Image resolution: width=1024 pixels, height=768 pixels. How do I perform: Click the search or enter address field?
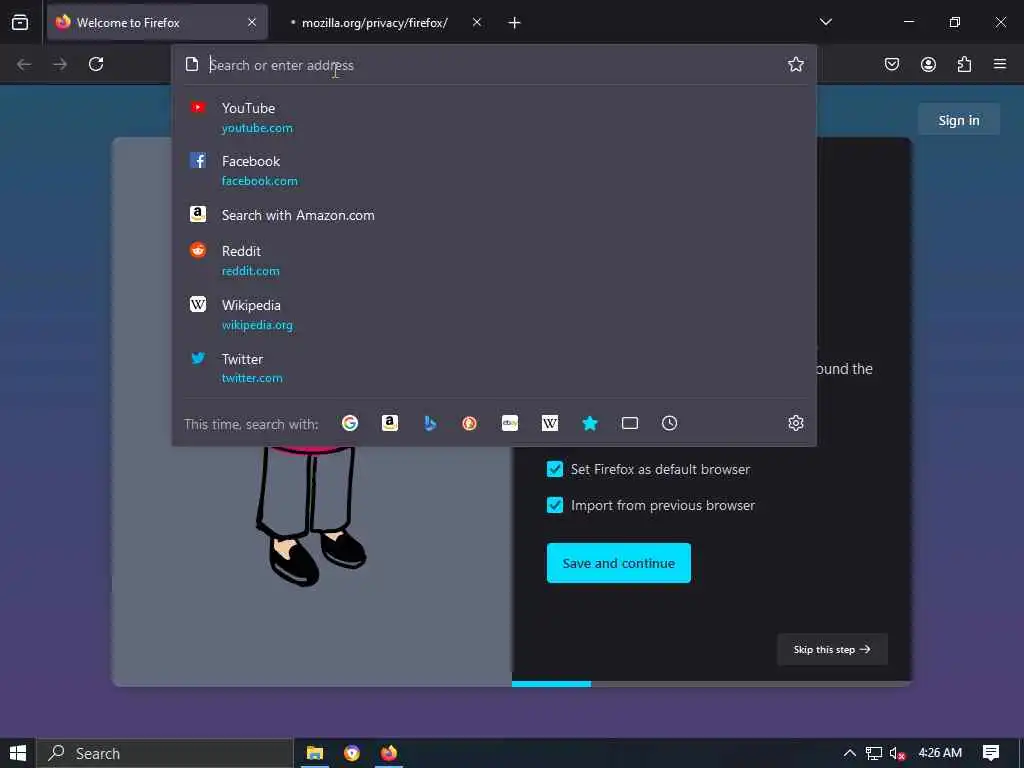(x=493, y=65)
